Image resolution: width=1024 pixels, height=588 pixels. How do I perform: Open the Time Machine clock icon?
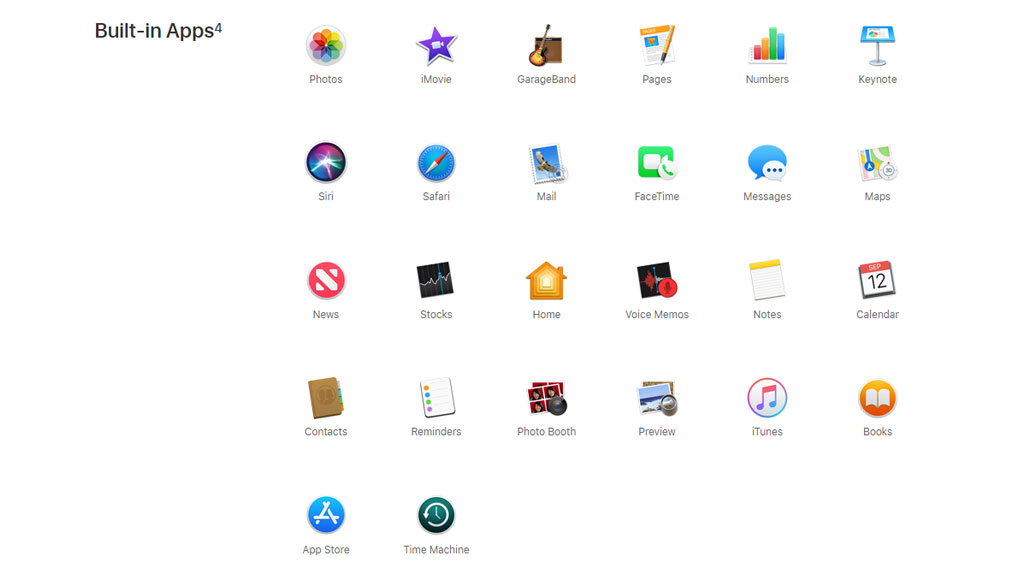pyautogui.click(x=436, y=515)
